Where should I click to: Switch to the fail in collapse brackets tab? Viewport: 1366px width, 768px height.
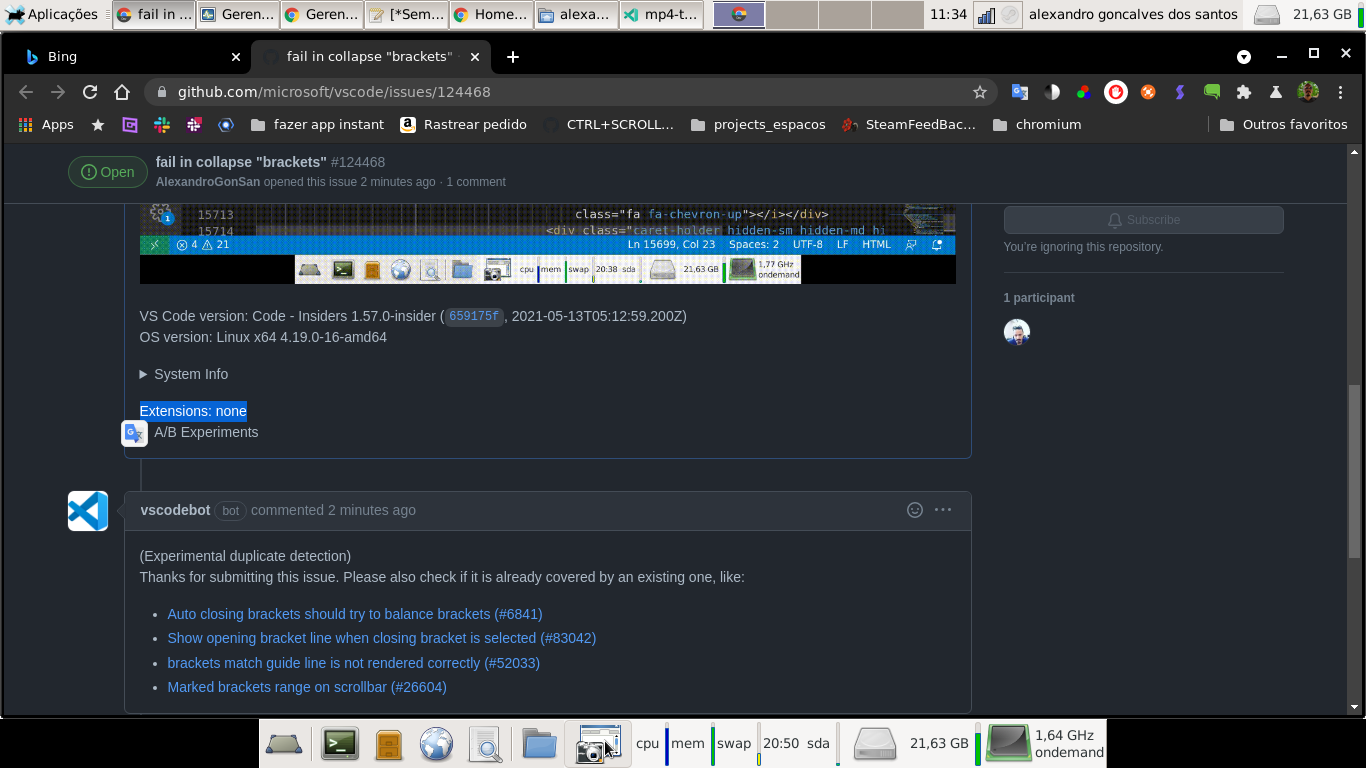370,57
